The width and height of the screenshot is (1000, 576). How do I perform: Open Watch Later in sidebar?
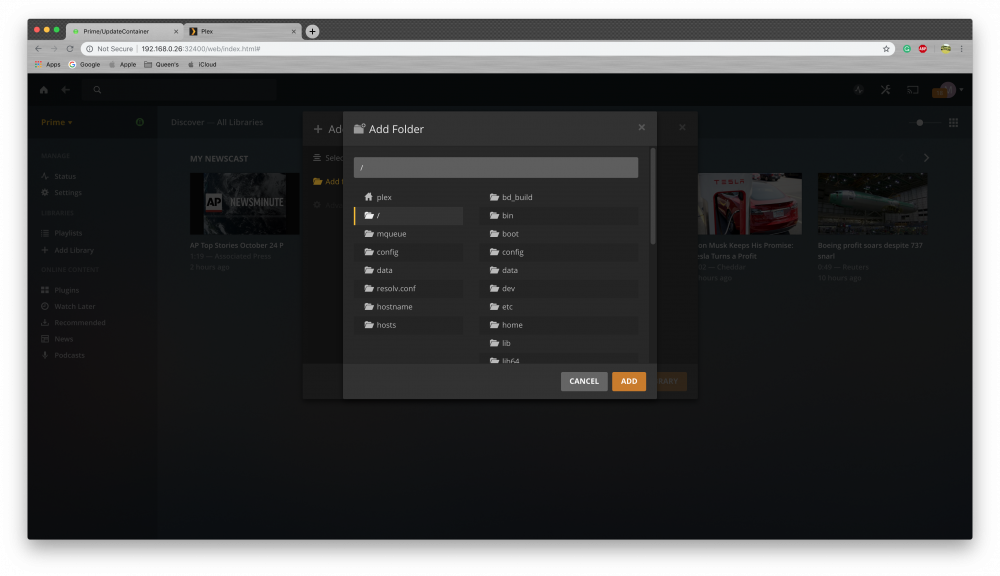pyautogui.click(x=74, y=307)
